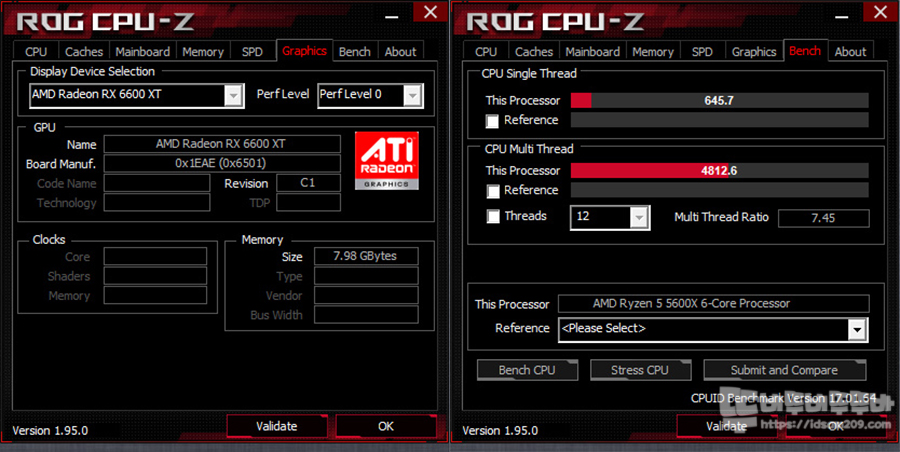The height and width of the screenshot is (452, 900).
Task: Close the right ROG CPU-Z Bench window
Action: pos(880,12)
